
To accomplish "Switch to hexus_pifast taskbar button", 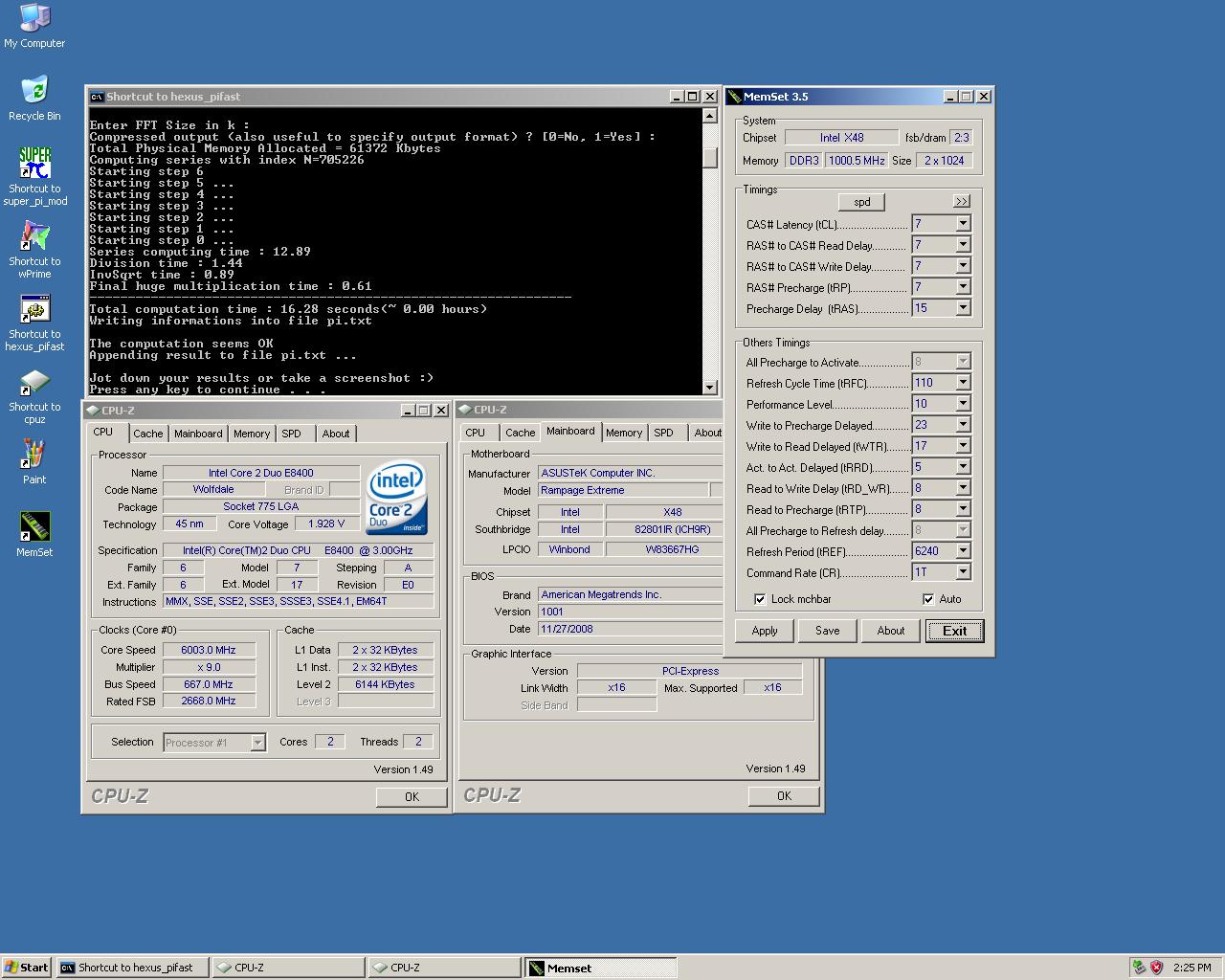I will [x=132, y=968].
